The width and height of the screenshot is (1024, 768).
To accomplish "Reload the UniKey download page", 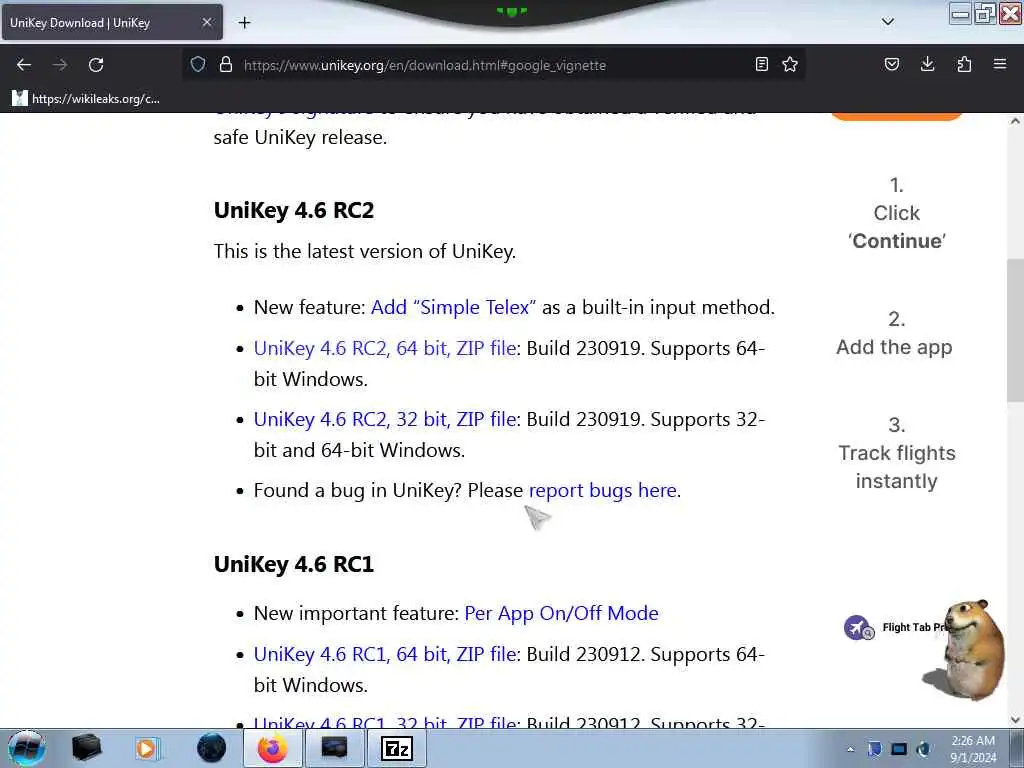I will [96, 65].
